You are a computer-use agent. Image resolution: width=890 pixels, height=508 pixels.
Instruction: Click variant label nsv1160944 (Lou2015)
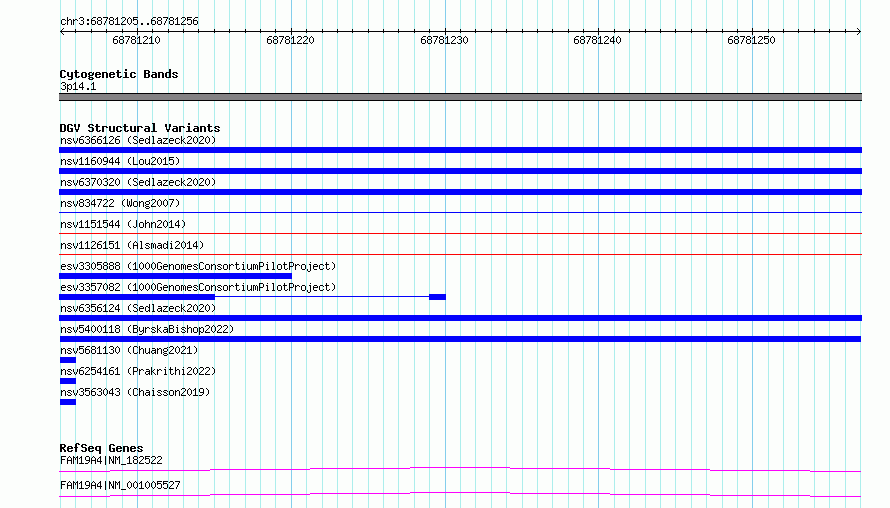pyautogui.click(x=120, y=161)
